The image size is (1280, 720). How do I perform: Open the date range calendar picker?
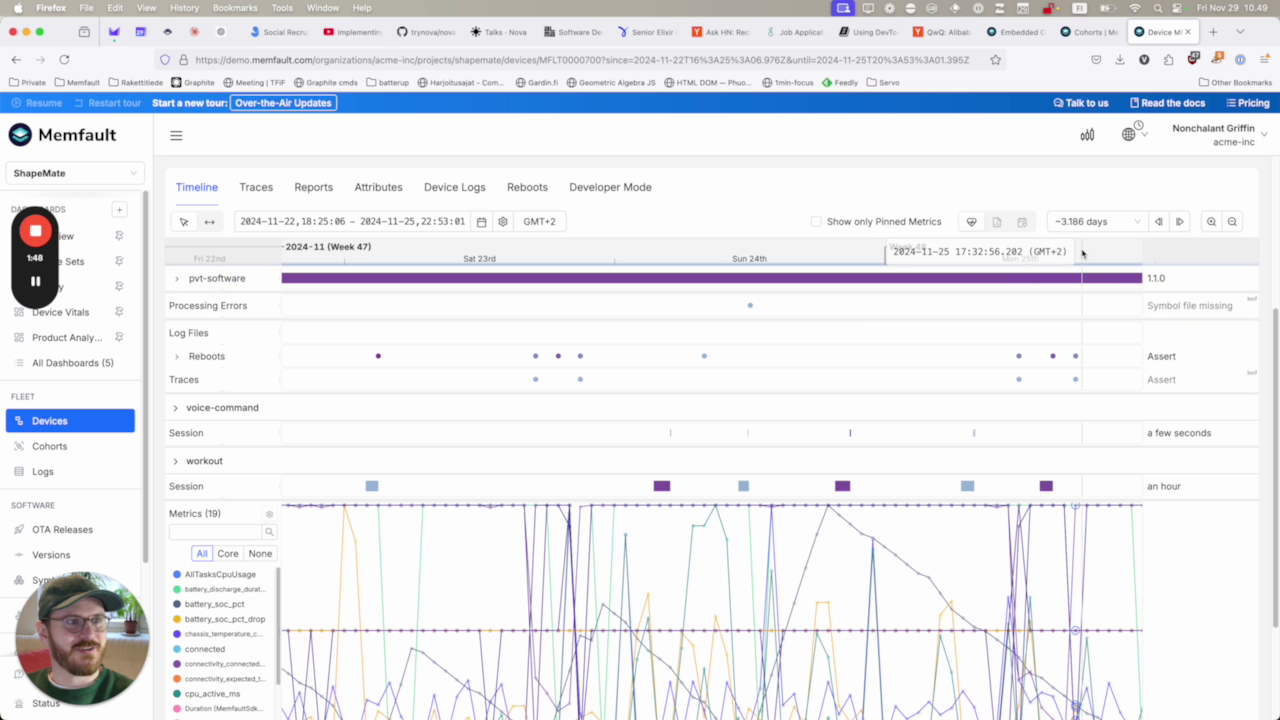(x=482, y=222)
